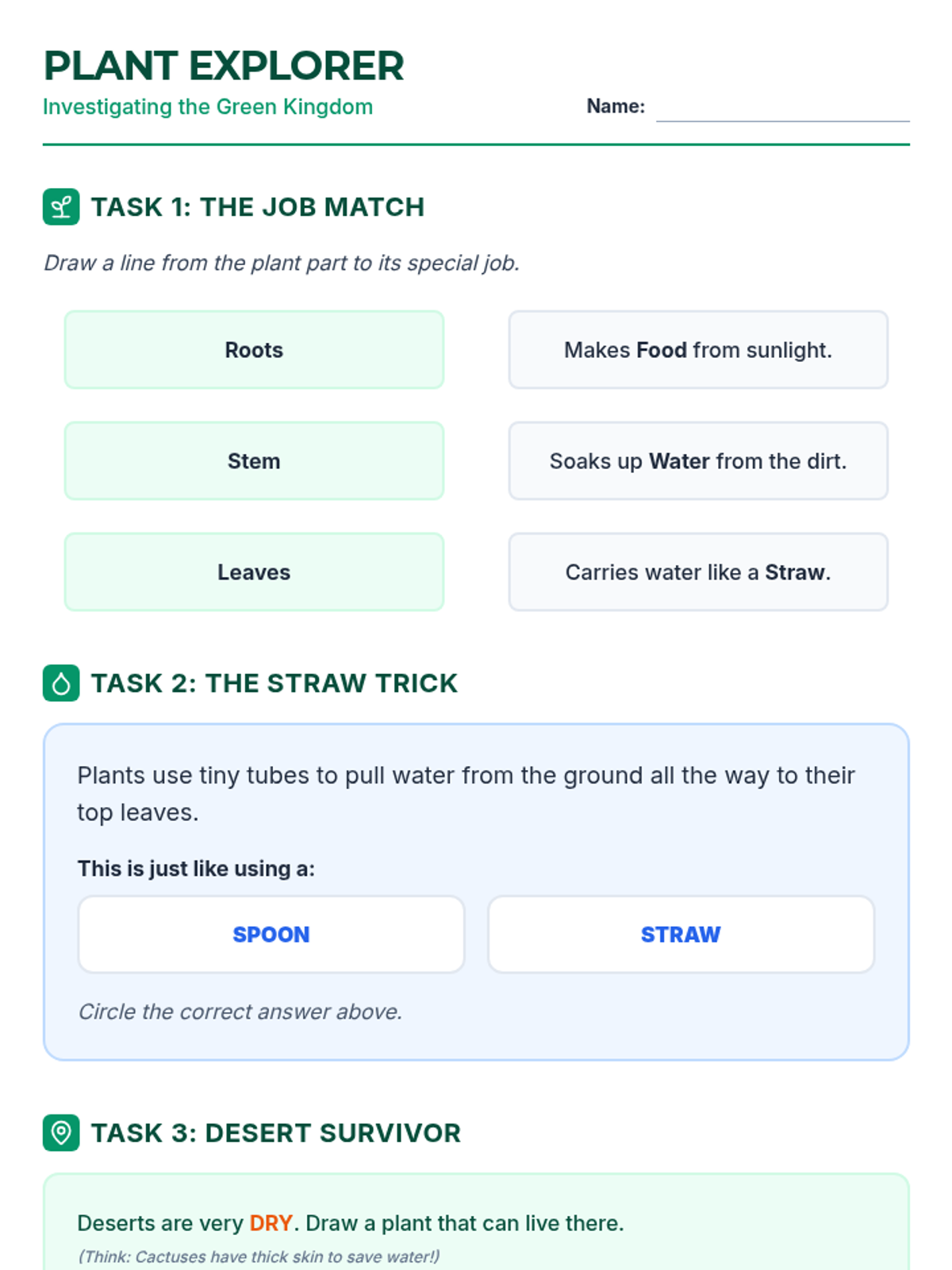Image resolution: width=952 pixels, height=1270 pixels.
Task: Click the water droplet icon beside Task 2
Action: tap(61, 683)
